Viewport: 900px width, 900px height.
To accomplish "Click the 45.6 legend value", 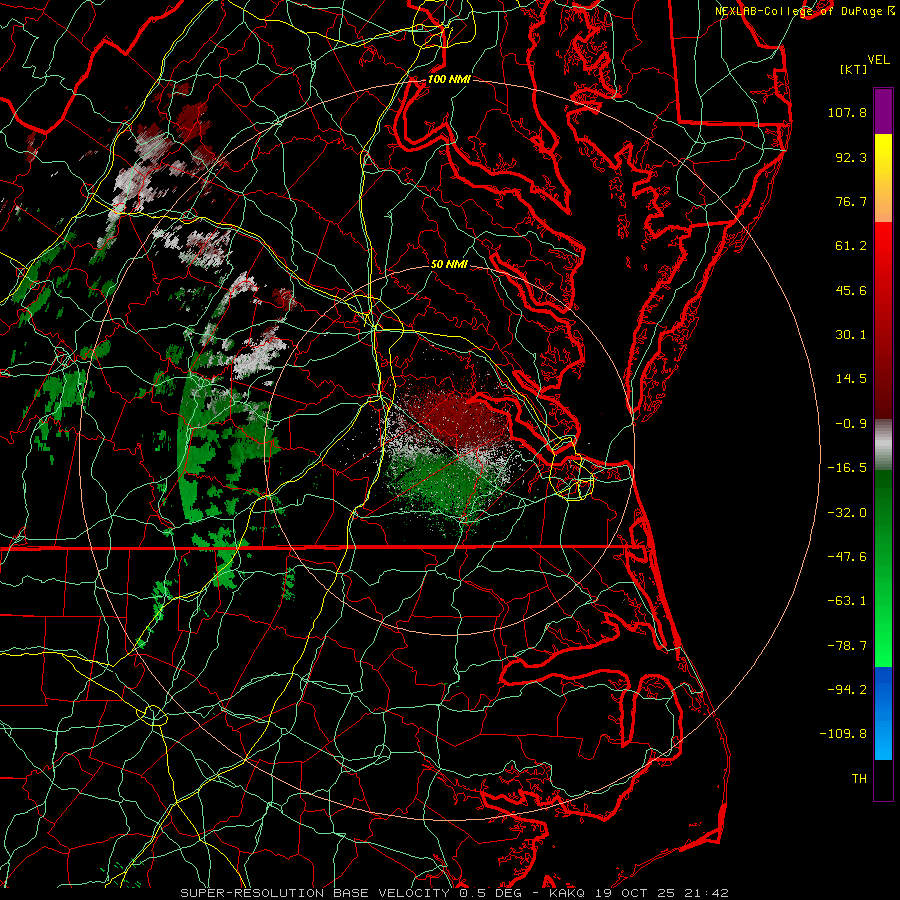I will point(851,290).
